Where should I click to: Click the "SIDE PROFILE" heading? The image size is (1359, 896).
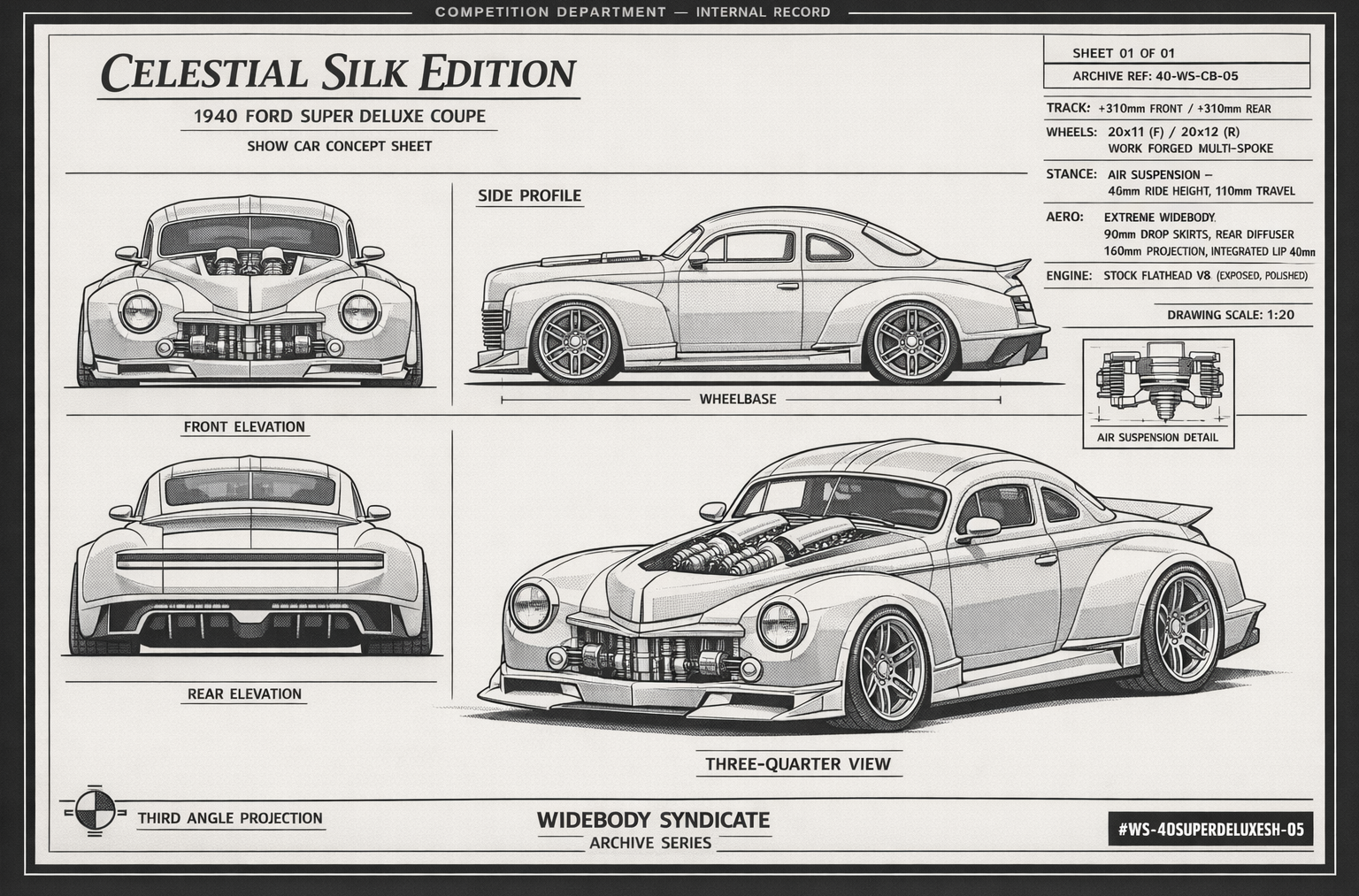pos(529,195)
